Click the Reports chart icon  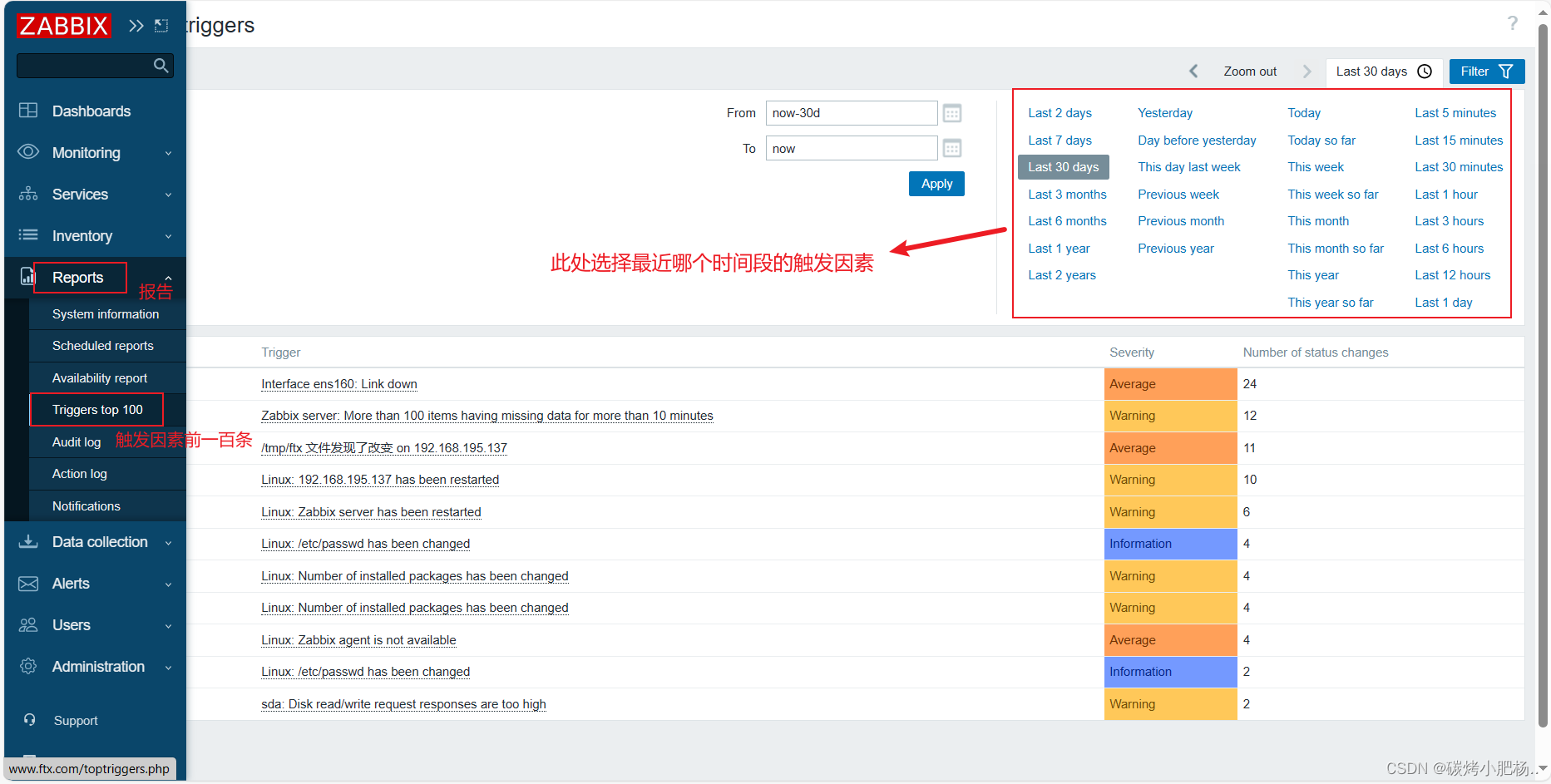pyautogui.click(x=27, y=277)
